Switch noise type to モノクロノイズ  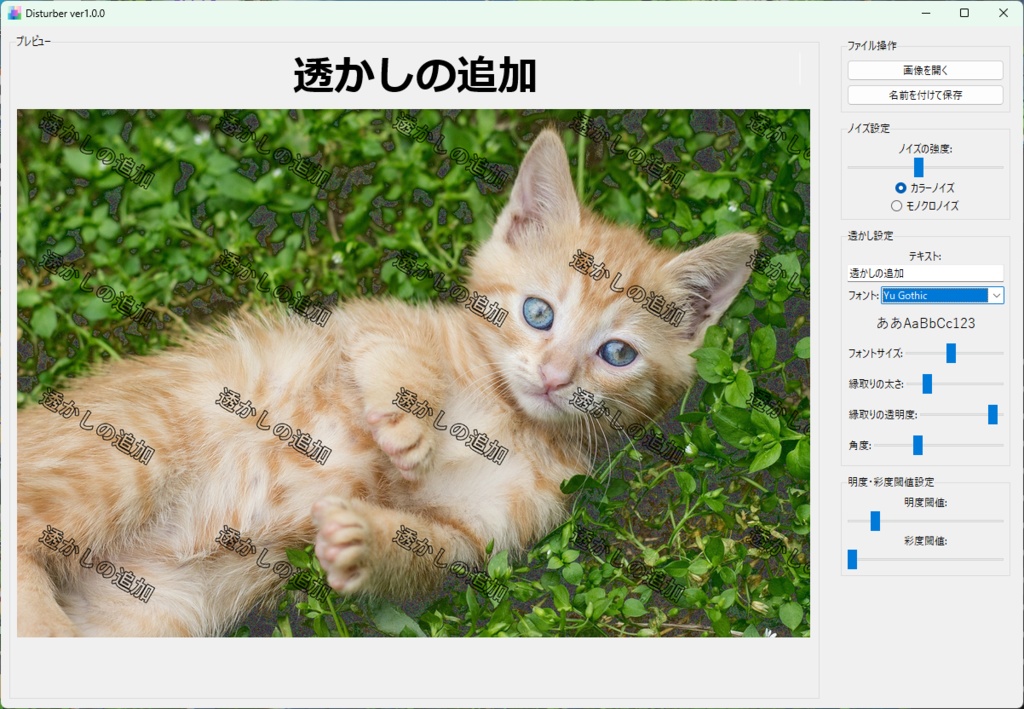tap(898, 205)
